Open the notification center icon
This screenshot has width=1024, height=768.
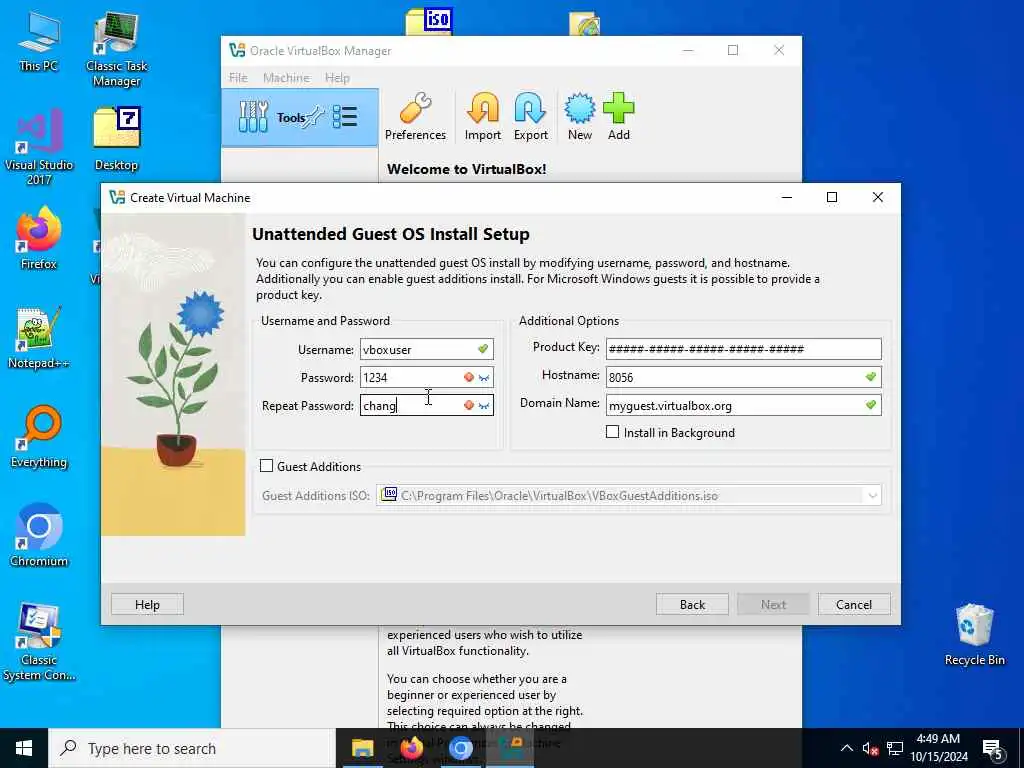tap(992, 748)
